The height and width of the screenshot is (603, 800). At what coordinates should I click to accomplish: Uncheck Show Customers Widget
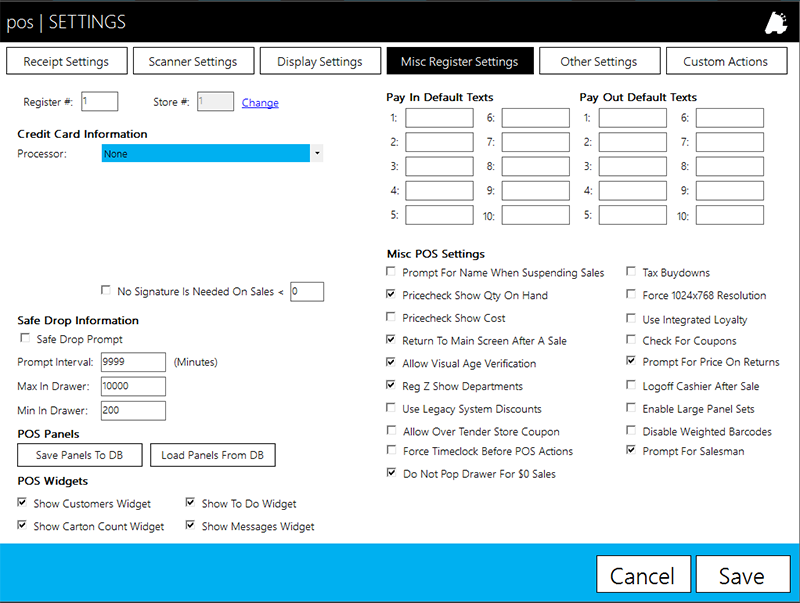tap(22, 502)
